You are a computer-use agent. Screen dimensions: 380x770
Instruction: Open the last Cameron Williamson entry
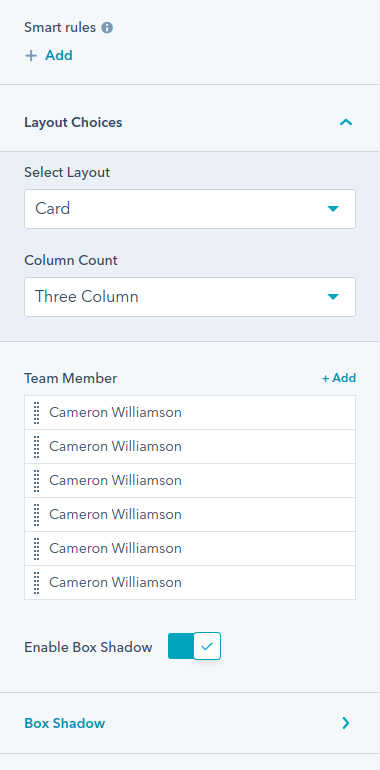click(x=190, y=582)
